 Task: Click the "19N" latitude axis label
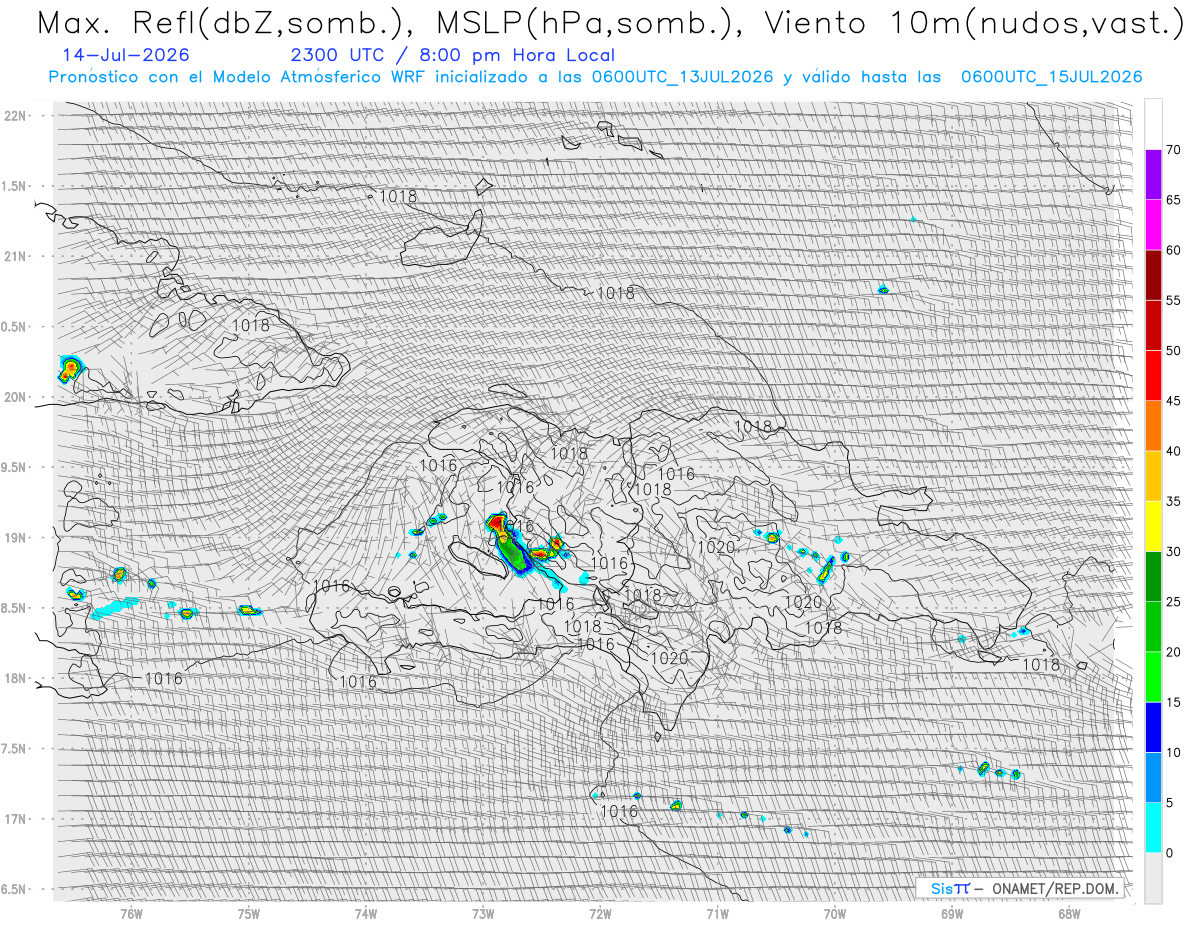click(16, 537)
